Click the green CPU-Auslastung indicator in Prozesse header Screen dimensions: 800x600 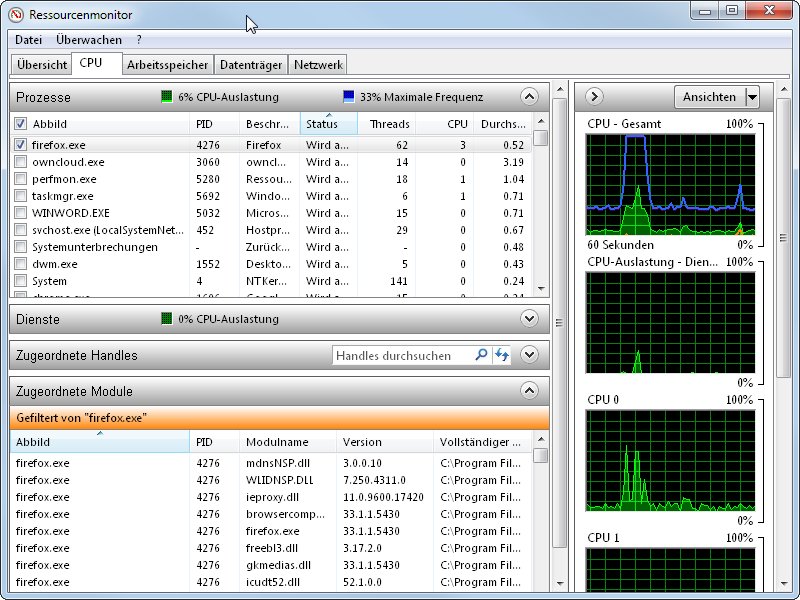click(x=166, y=97)
